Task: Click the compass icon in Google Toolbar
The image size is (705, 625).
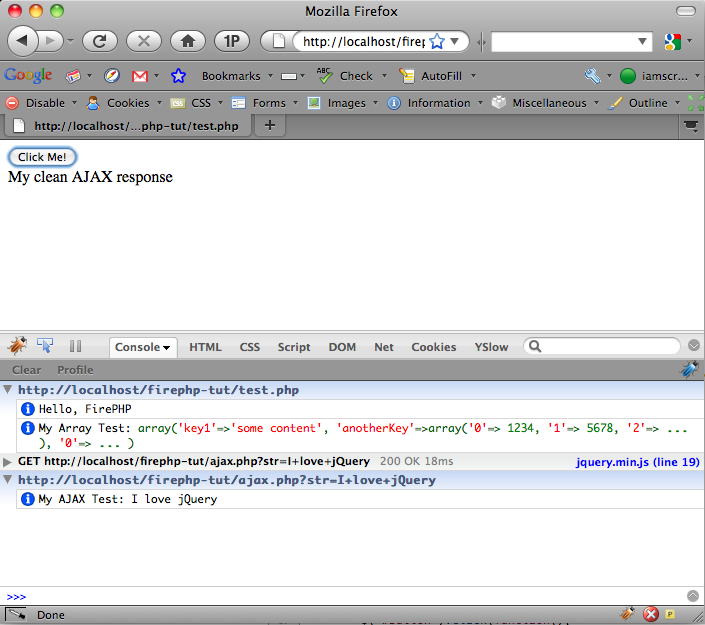Action: pyautogui.click(x=112, y=76)
